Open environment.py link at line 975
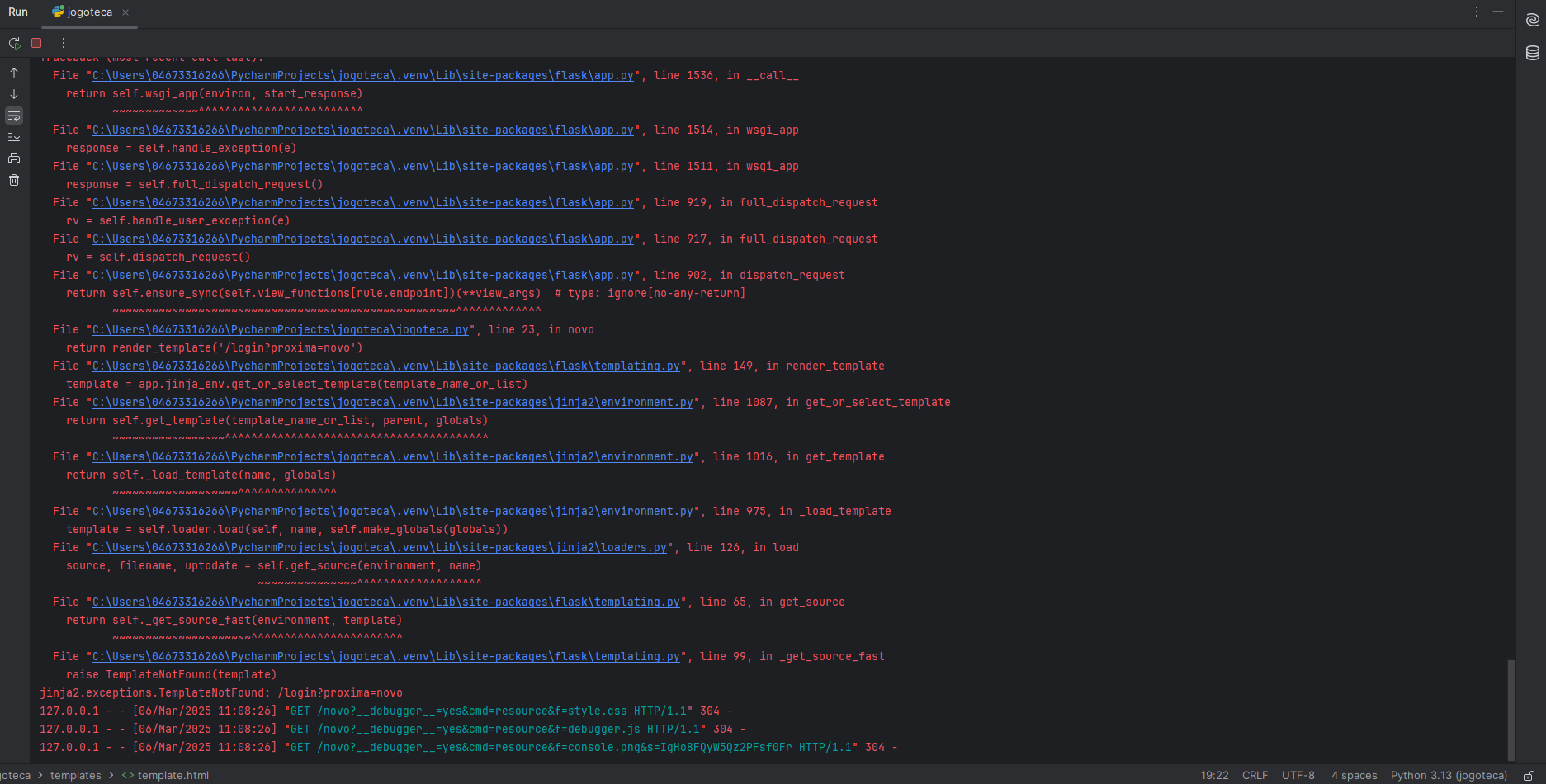The width and height of the screenshot is (1546, 784). point(393,512)
